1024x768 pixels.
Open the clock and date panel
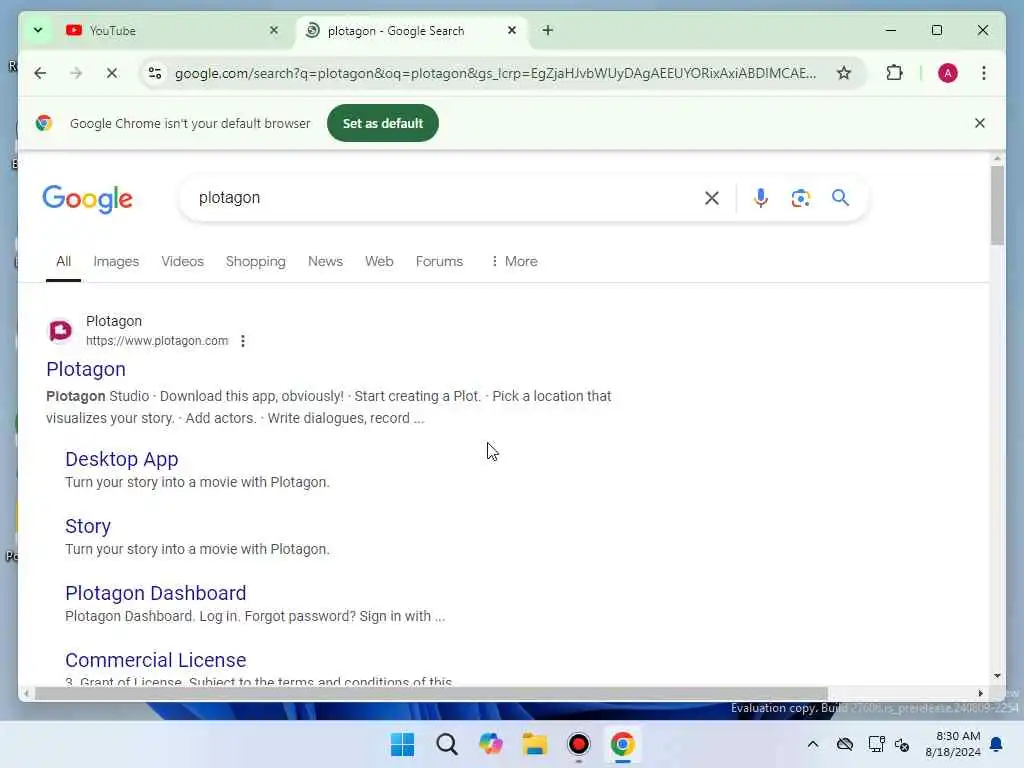tap(953, 744)
